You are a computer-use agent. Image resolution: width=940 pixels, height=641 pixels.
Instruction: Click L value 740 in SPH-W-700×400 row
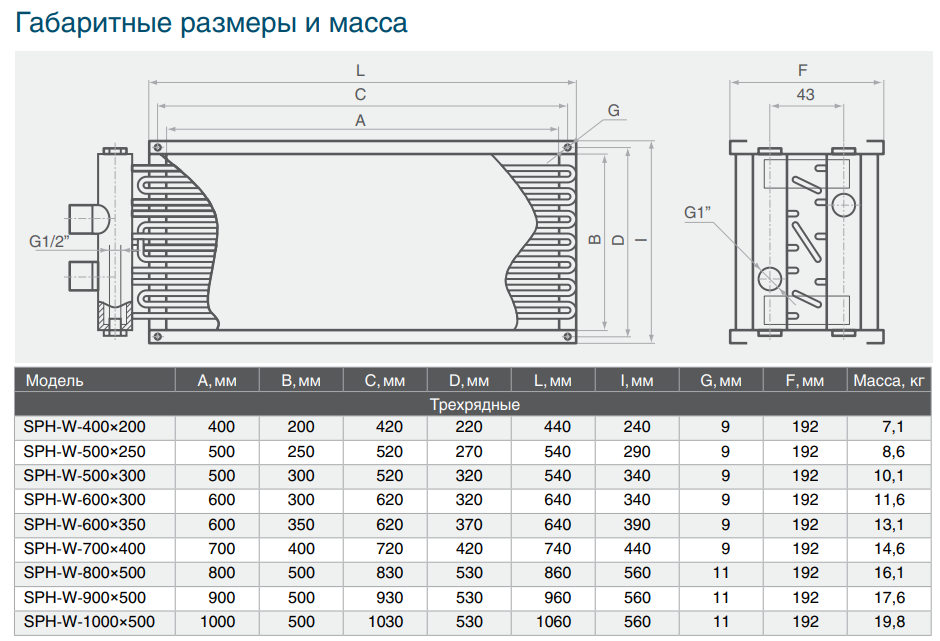[558, 549]
